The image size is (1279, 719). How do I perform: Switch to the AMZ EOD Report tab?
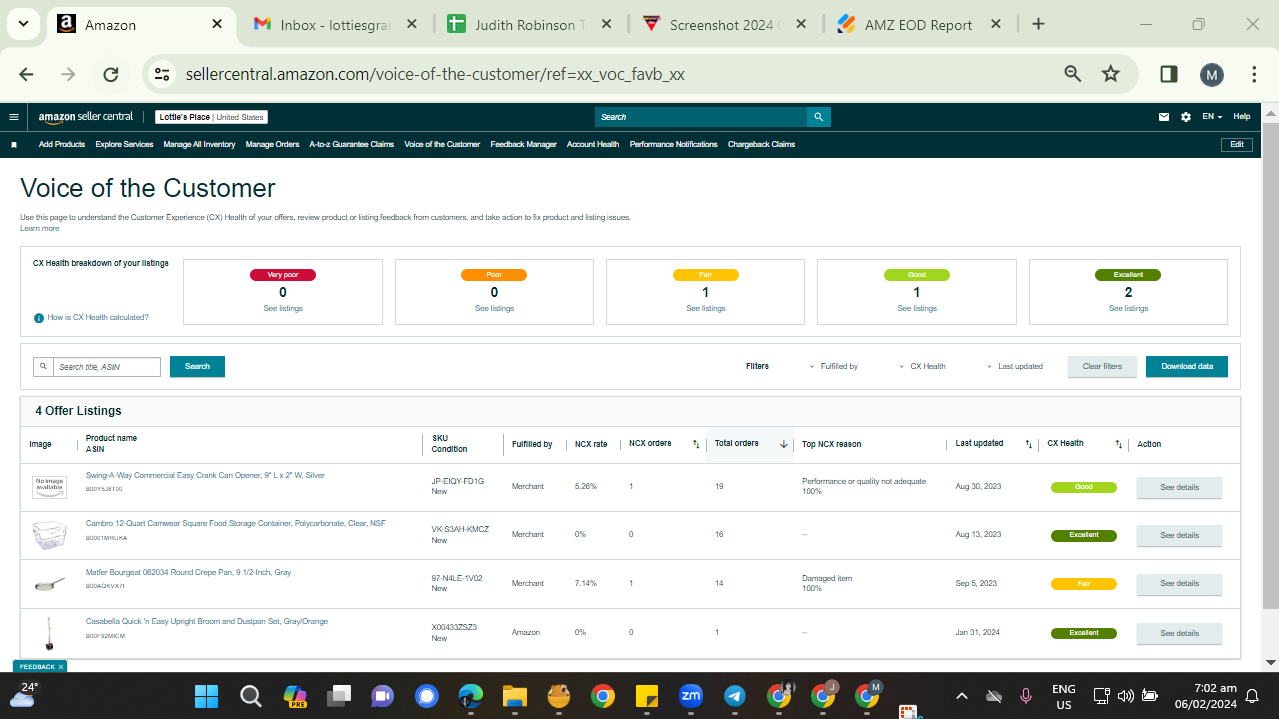[918, 24]
